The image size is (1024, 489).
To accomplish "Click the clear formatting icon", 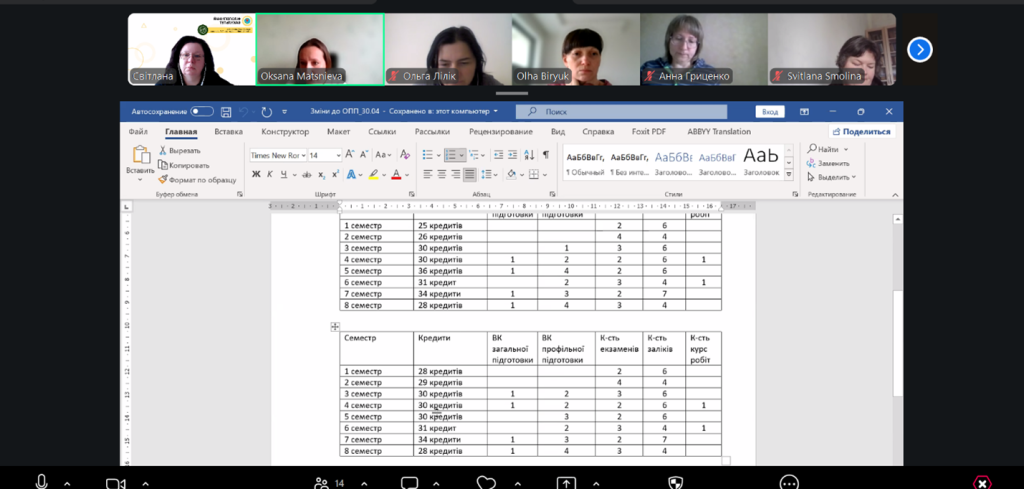I will pyautogui.click(x=405, y=155).
